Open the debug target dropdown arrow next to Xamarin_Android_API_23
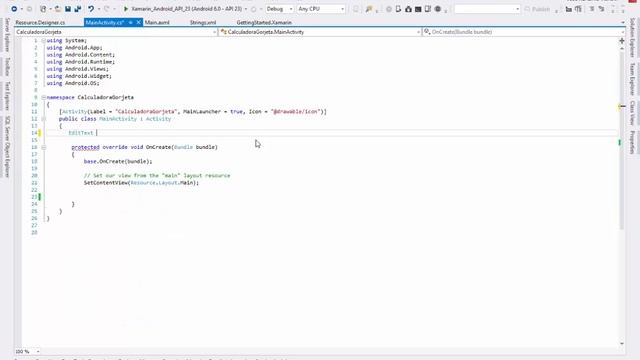This screenshot has height=360, width=640. tap(246, 9)
